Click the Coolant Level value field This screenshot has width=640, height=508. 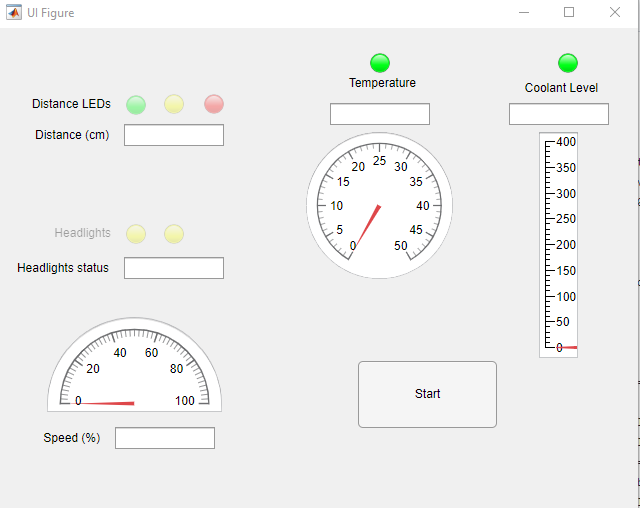tap(559, 114)
